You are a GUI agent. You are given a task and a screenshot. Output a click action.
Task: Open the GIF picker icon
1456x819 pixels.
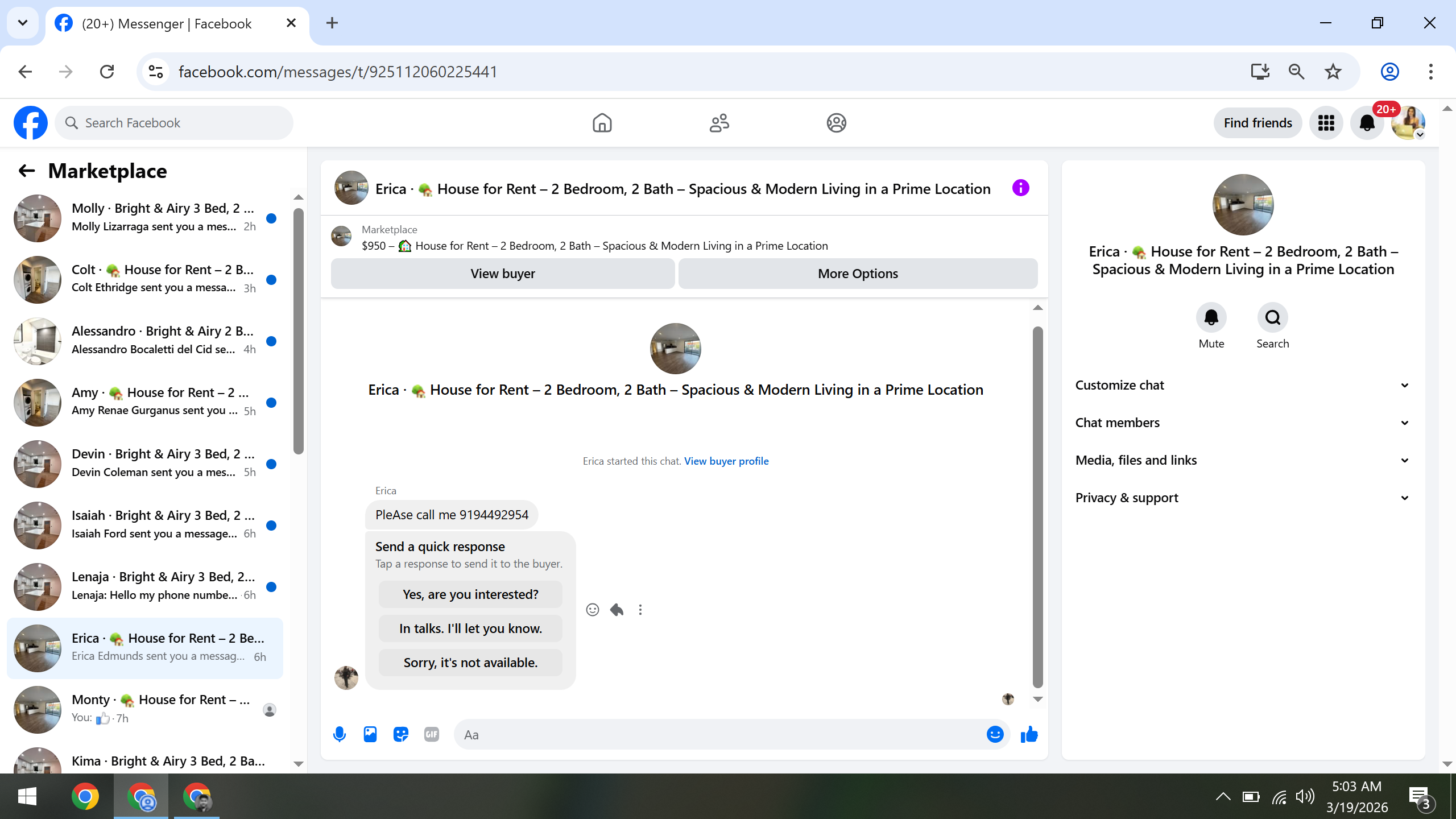(x=432, y=734)
